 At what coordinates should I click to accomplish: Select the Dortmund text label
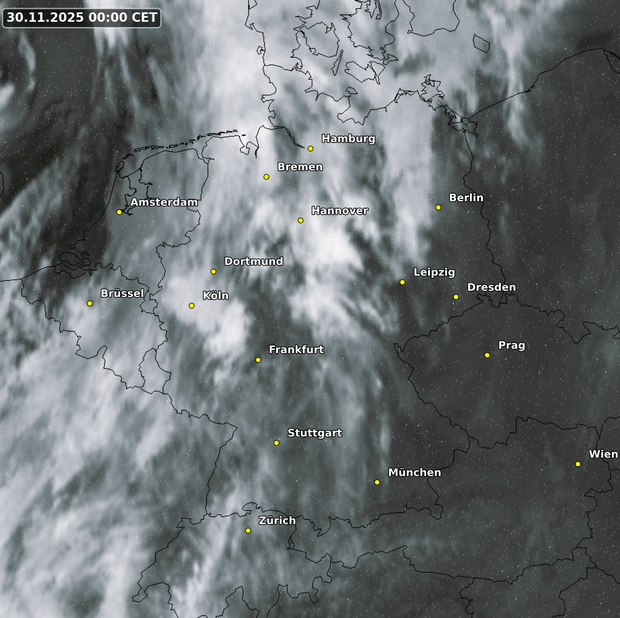point(253,261)
